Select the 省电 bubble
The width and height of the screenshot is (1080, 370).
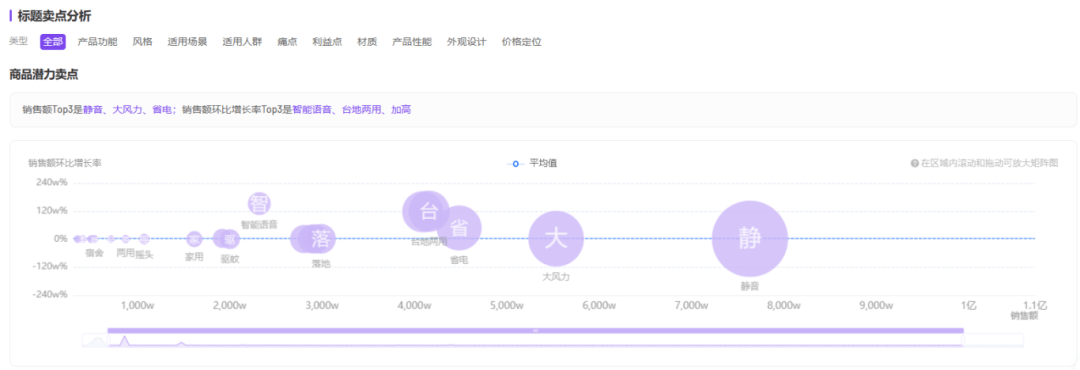(459, 227)
